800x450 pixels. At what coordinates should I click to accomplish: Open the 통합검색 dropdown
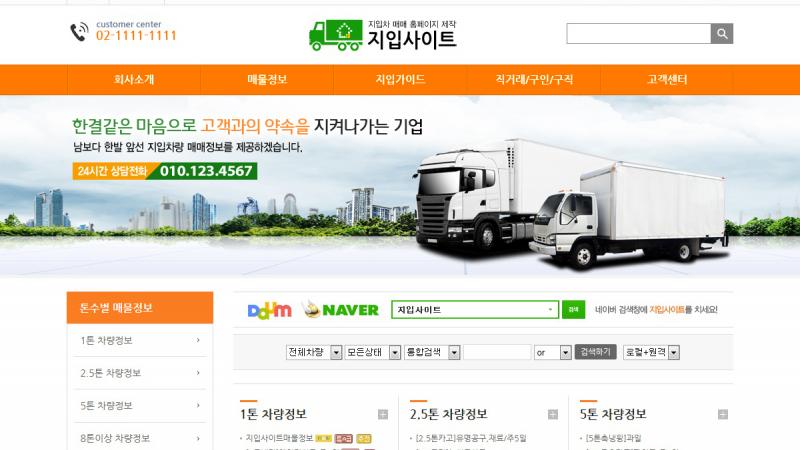pyautogui.click(x=432, y=352)
